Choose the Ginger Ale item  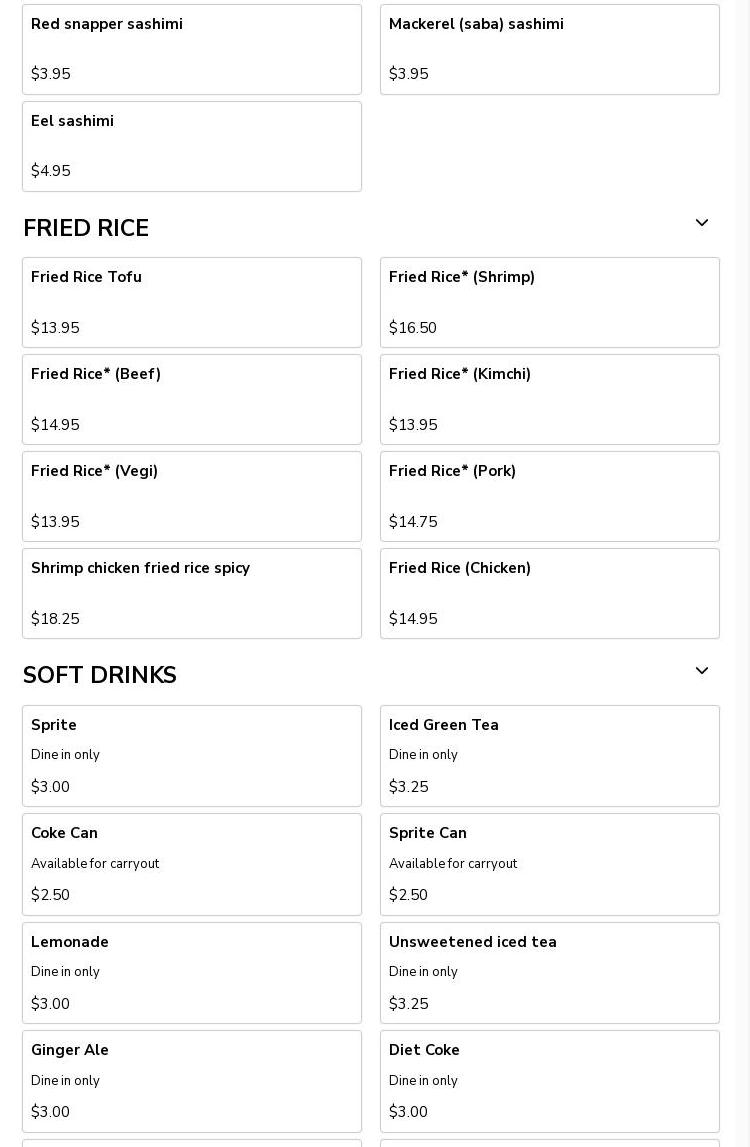(192, 1081)
